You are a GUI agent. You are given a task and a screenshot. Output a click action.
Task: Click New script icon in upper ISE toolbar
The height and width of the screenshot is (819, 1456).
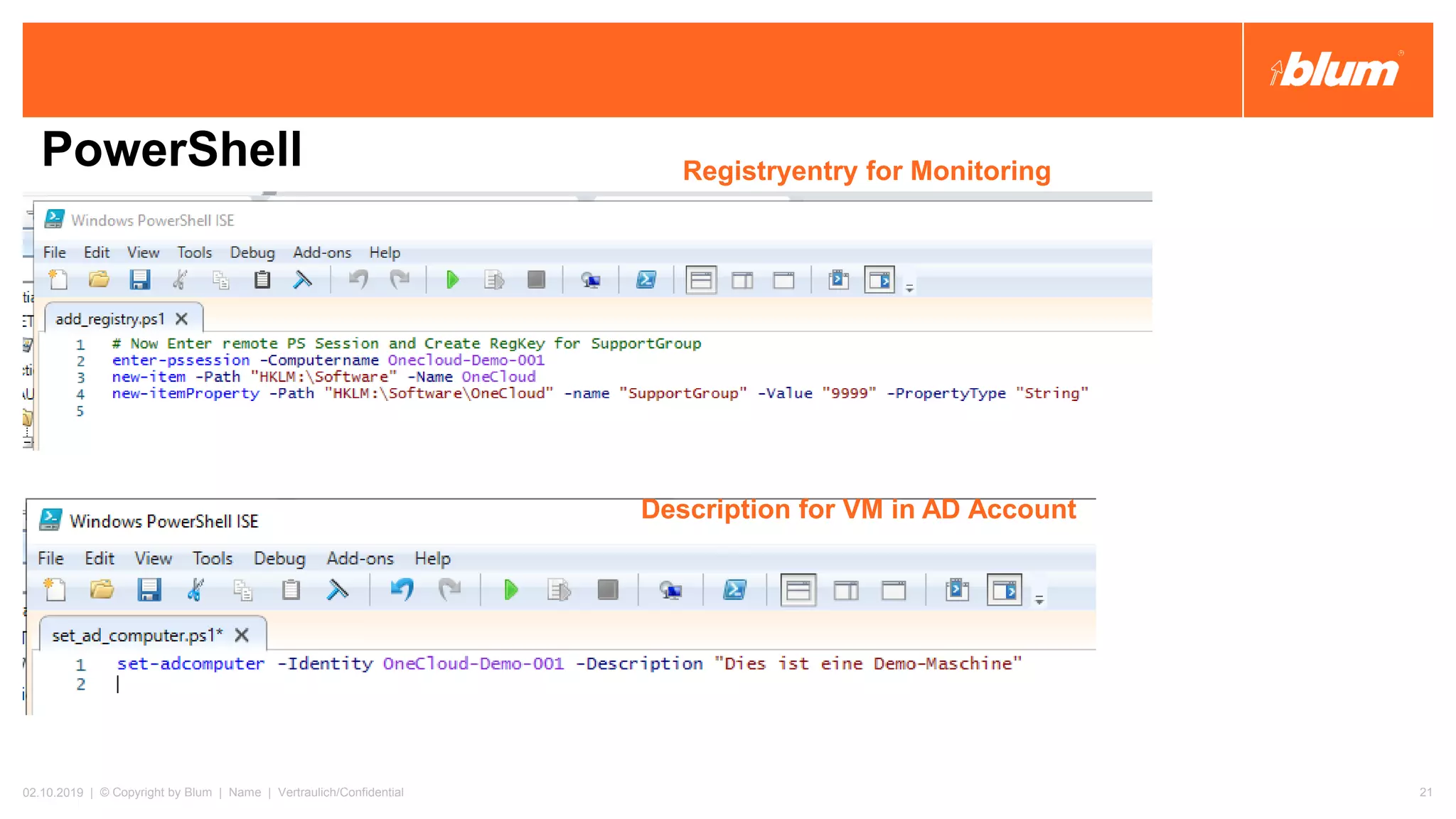point(58,280)
